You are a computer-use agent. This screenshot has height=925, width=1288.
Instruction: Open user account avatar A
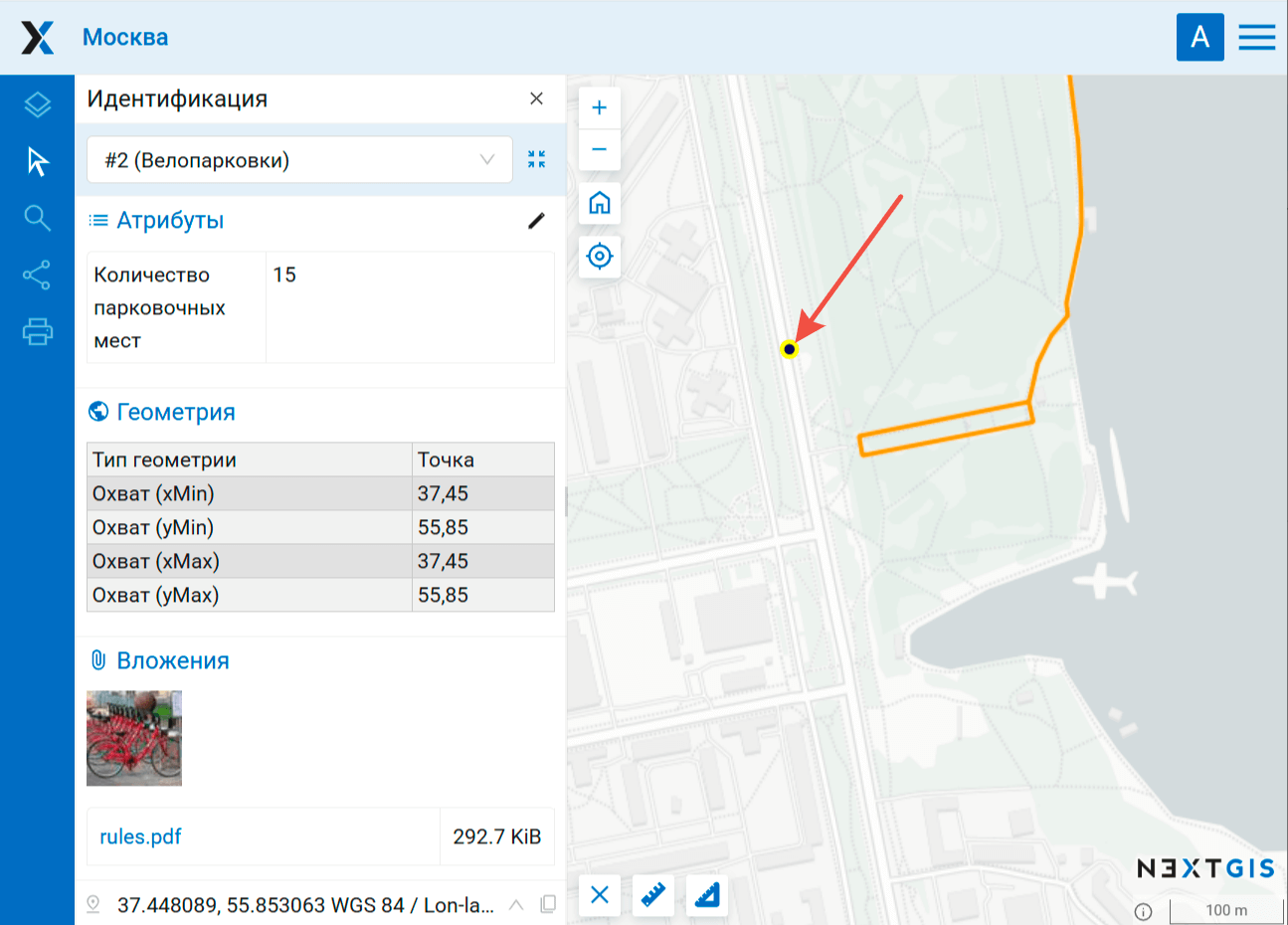point(1199,37)
